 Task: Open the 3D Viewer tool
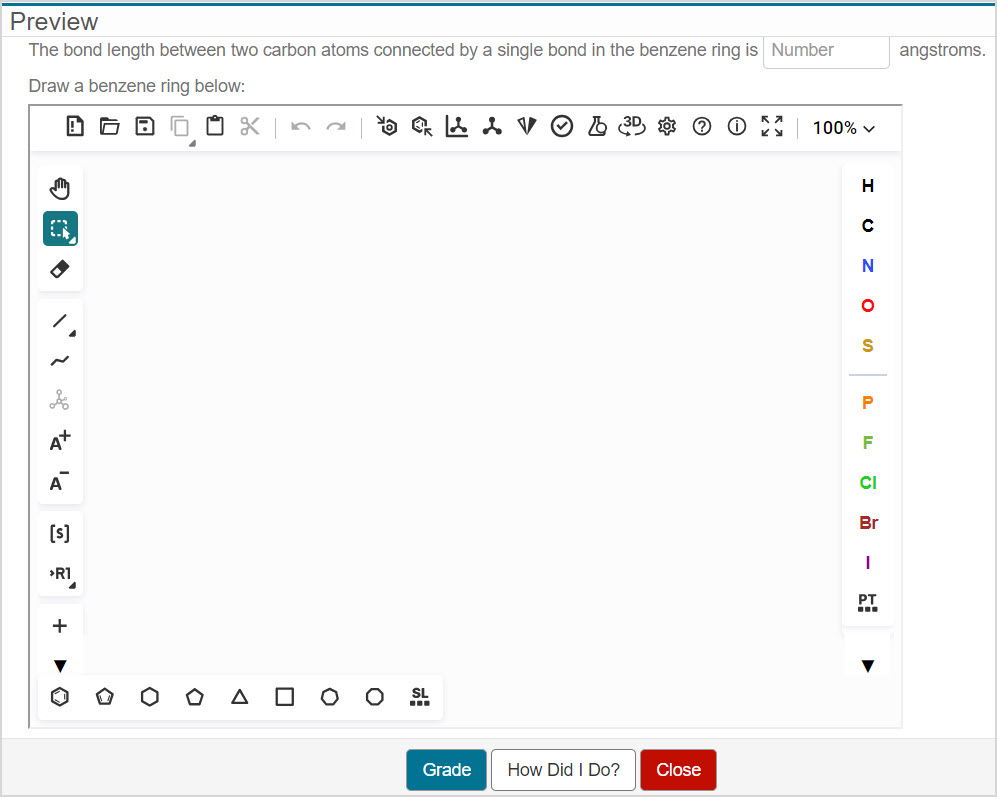pyautogui.click(x=632, y=126)
